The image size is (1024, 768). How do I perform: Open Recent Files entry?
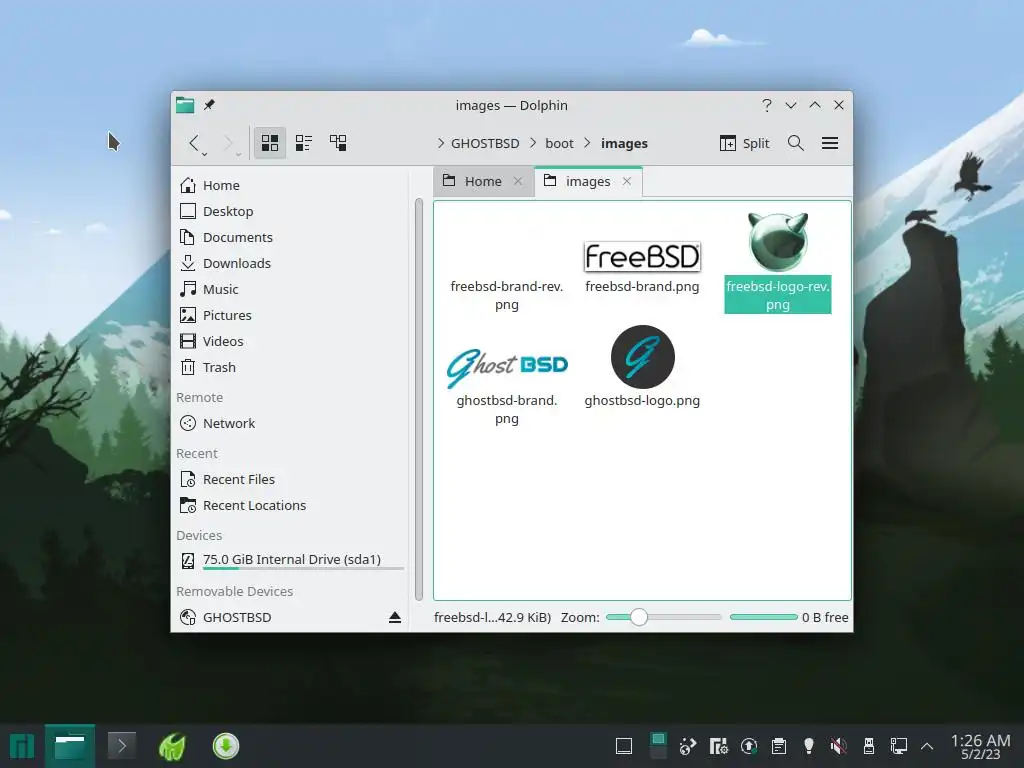pyautogui.click(x=291, y=479)
